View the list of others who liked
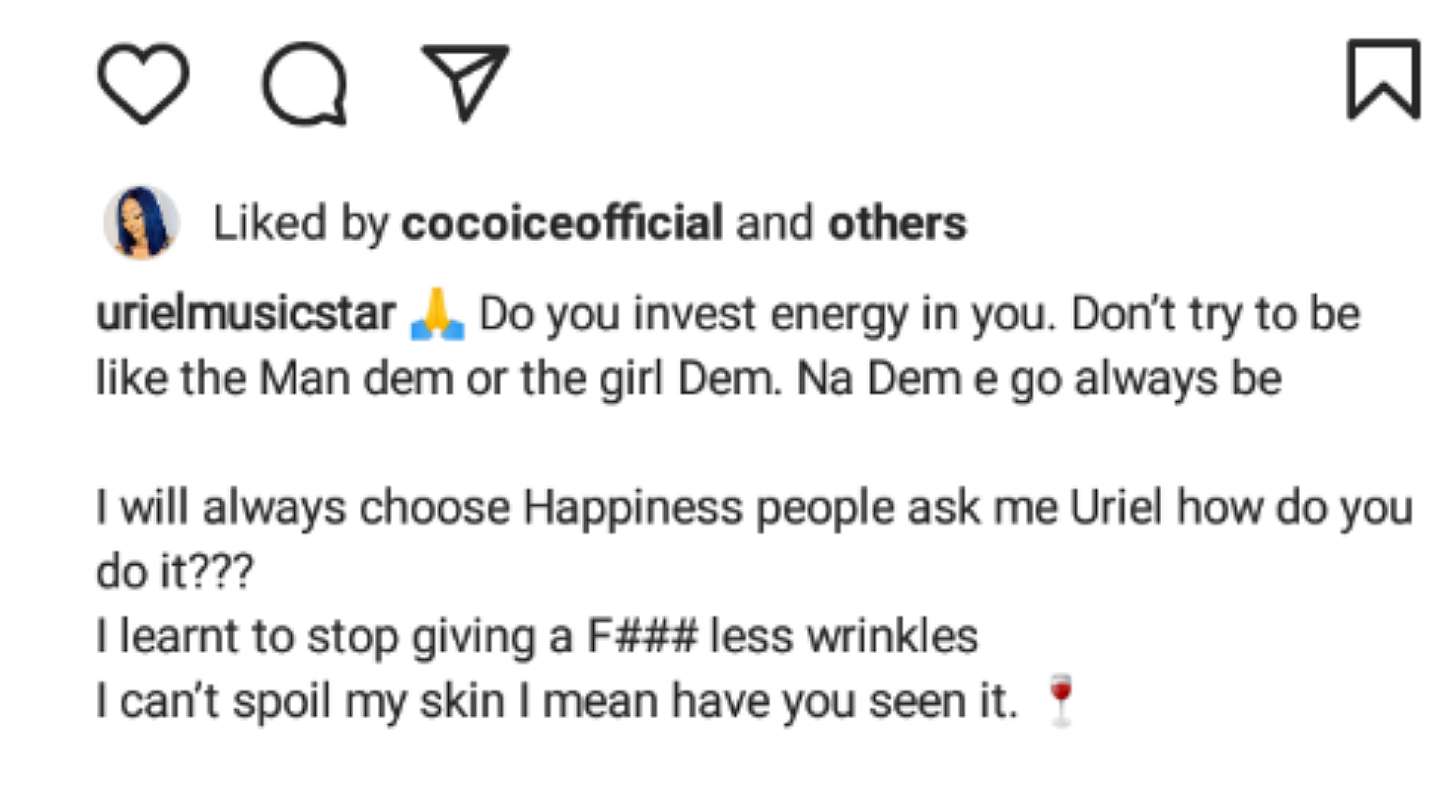 (x=897, y=224)
